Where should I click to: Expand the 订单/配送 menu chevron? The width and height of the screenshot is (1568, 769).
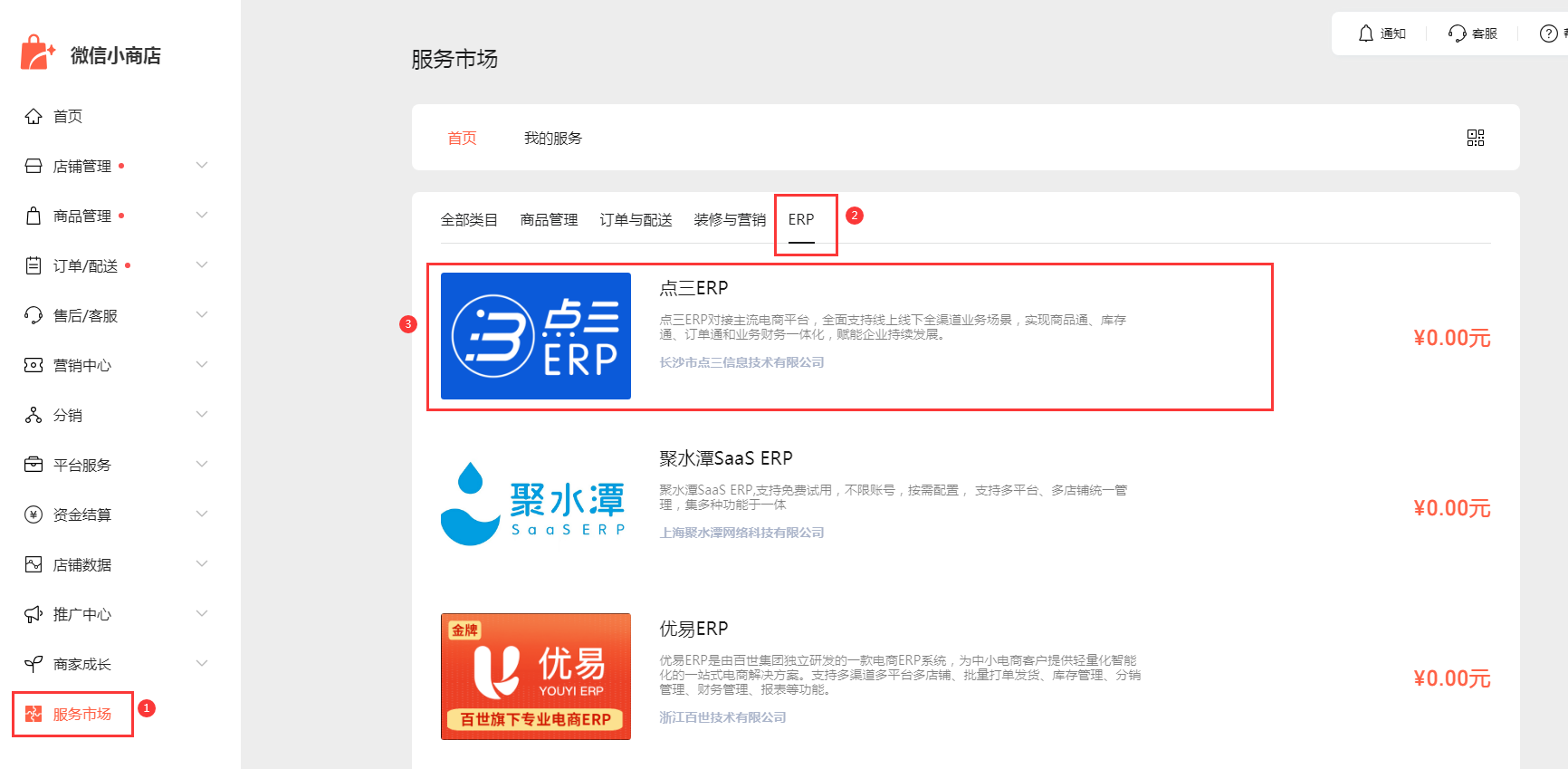click(202, 264)
